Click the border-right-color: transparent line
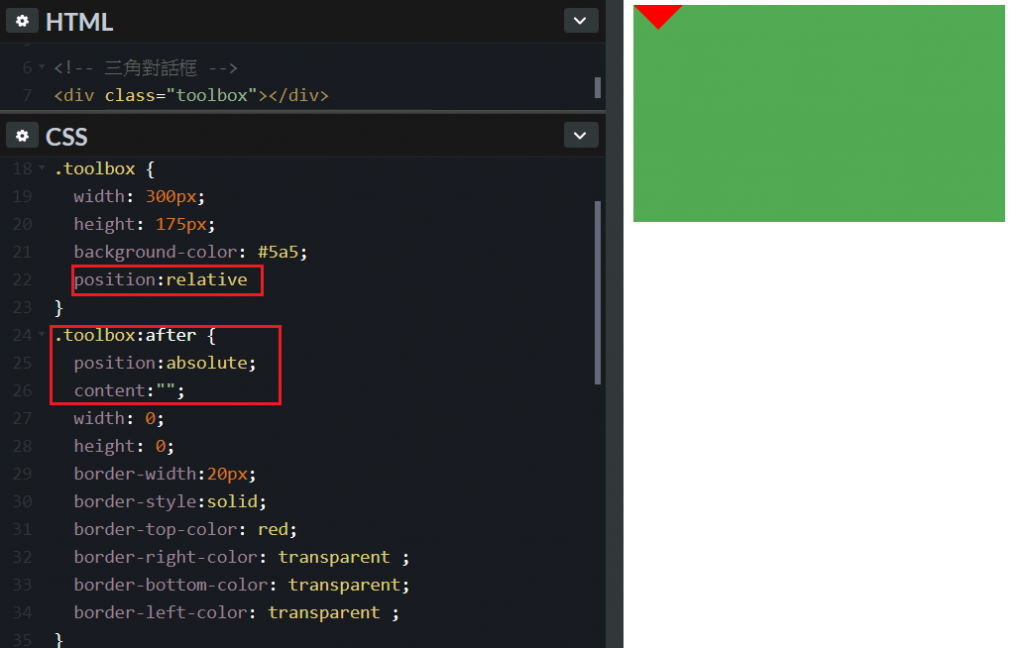 coord(242,557)
